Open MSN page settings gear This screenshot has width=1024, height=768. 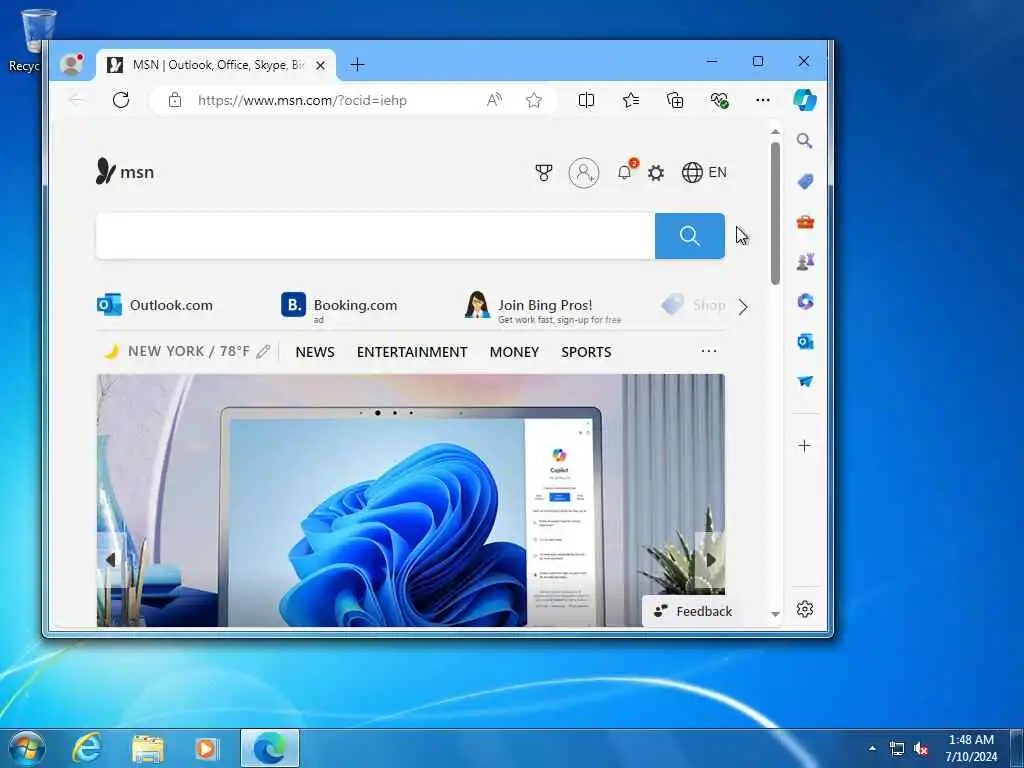click(x=656, y=172)
